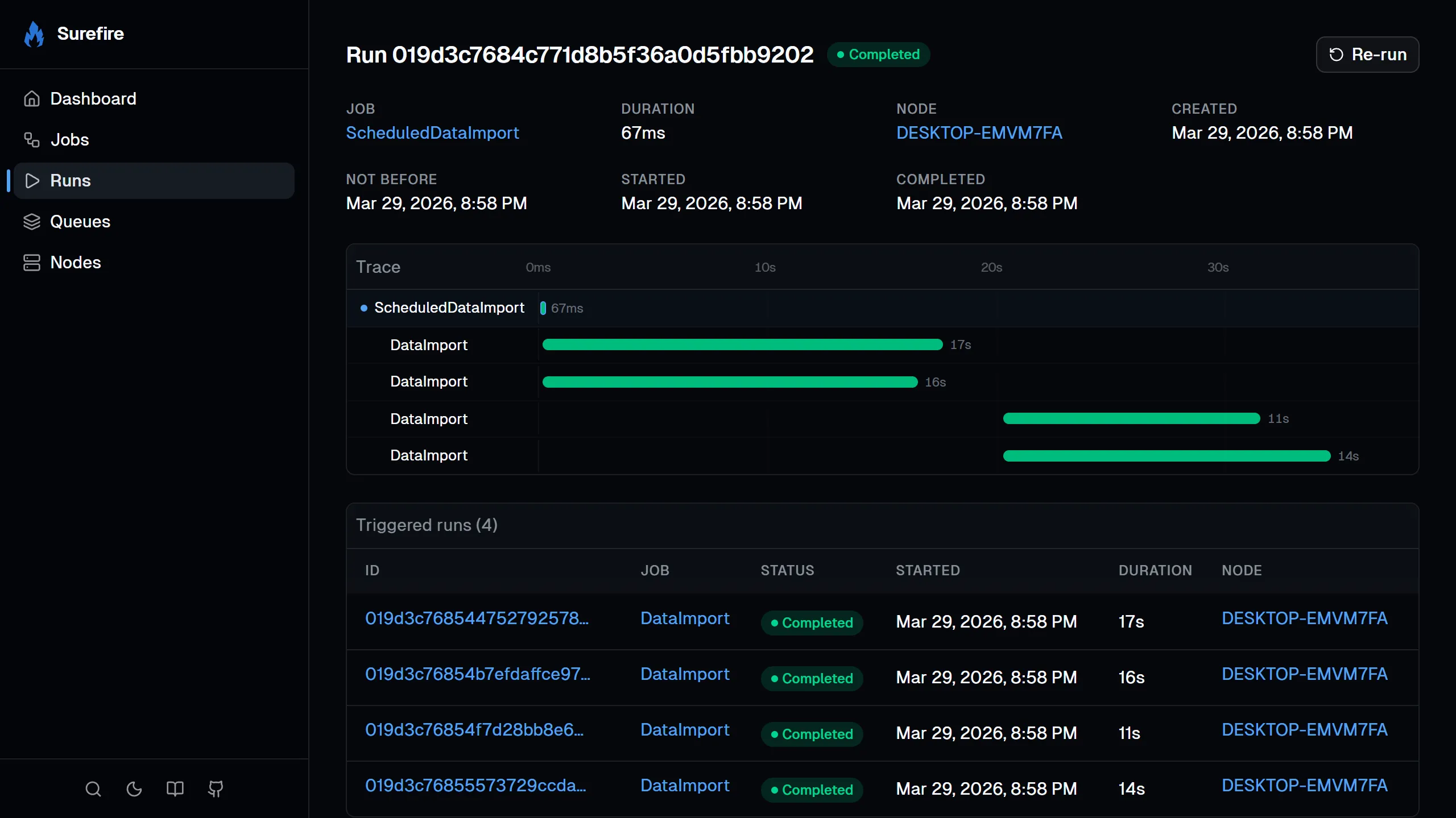The width and height of the screenshot is (1456, 818).
Task: Open documentation via the book icon
Action: (175, 789)
